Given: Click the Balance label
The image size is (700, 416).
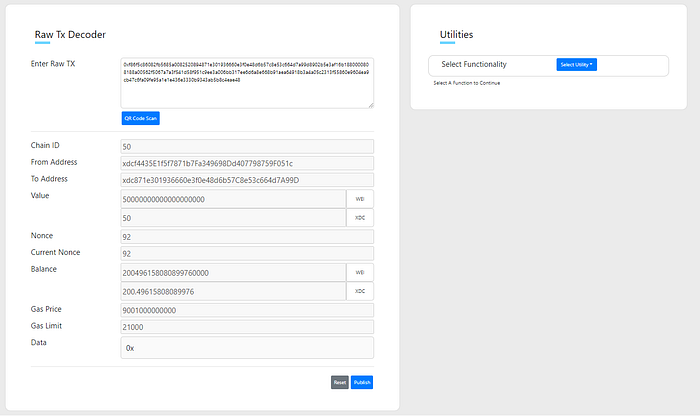Looking at the screenshot, I should pyautogui.click(x=44, y=269).
